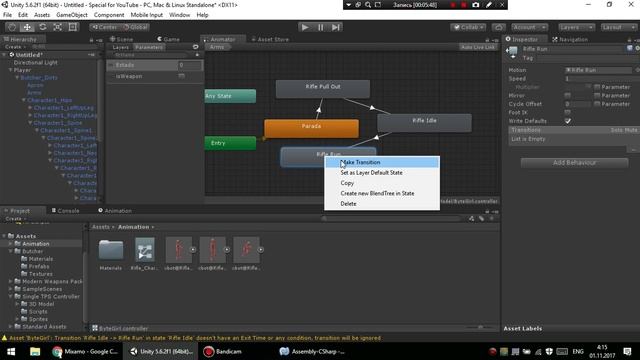Select the Rifle_Char animator controller asset
The width and height of the screenshot is (640, 360).
pos(144,250)
